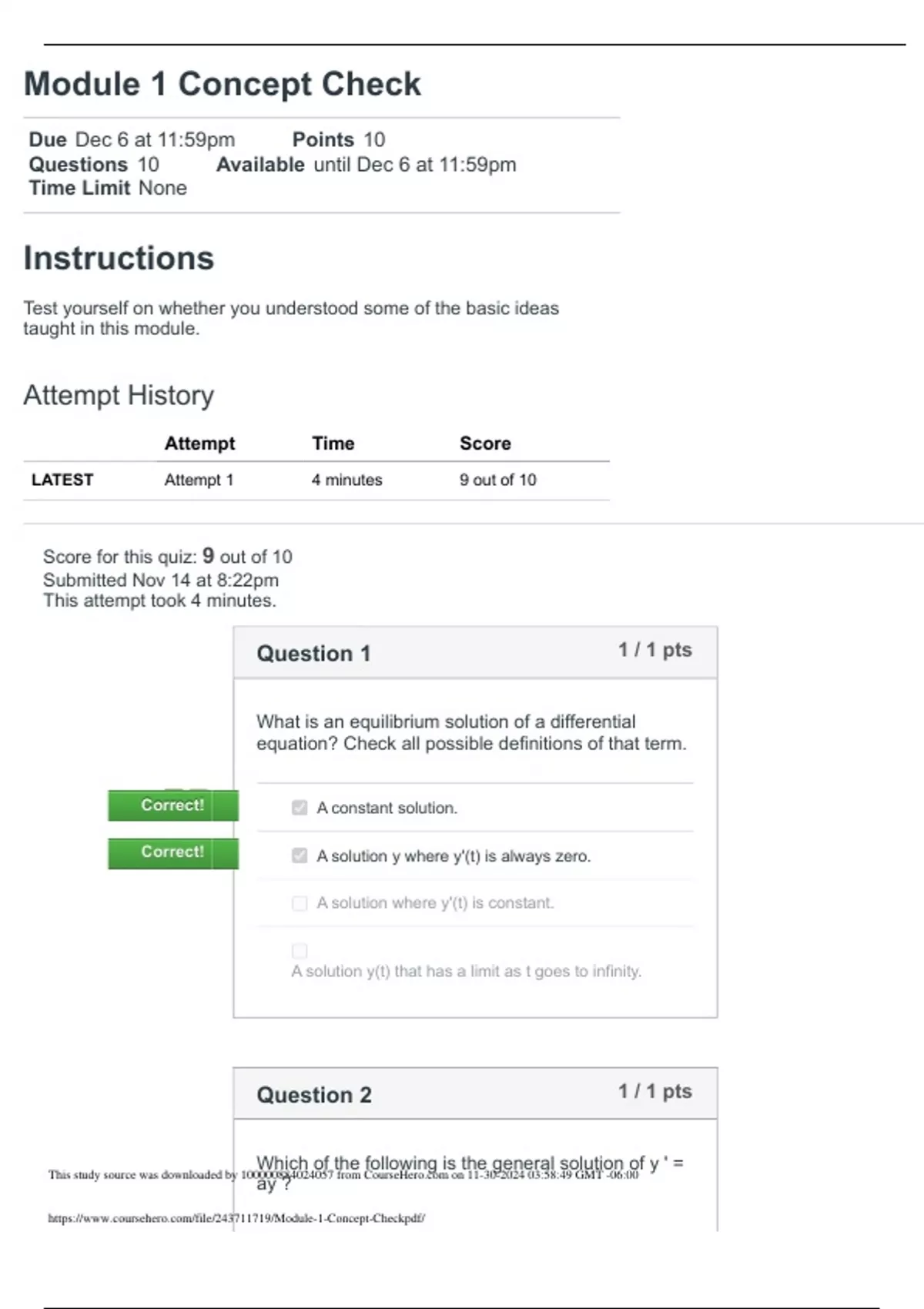Click the '4 minutes' time cell
Screen dimensions: 924x1309
346,480
